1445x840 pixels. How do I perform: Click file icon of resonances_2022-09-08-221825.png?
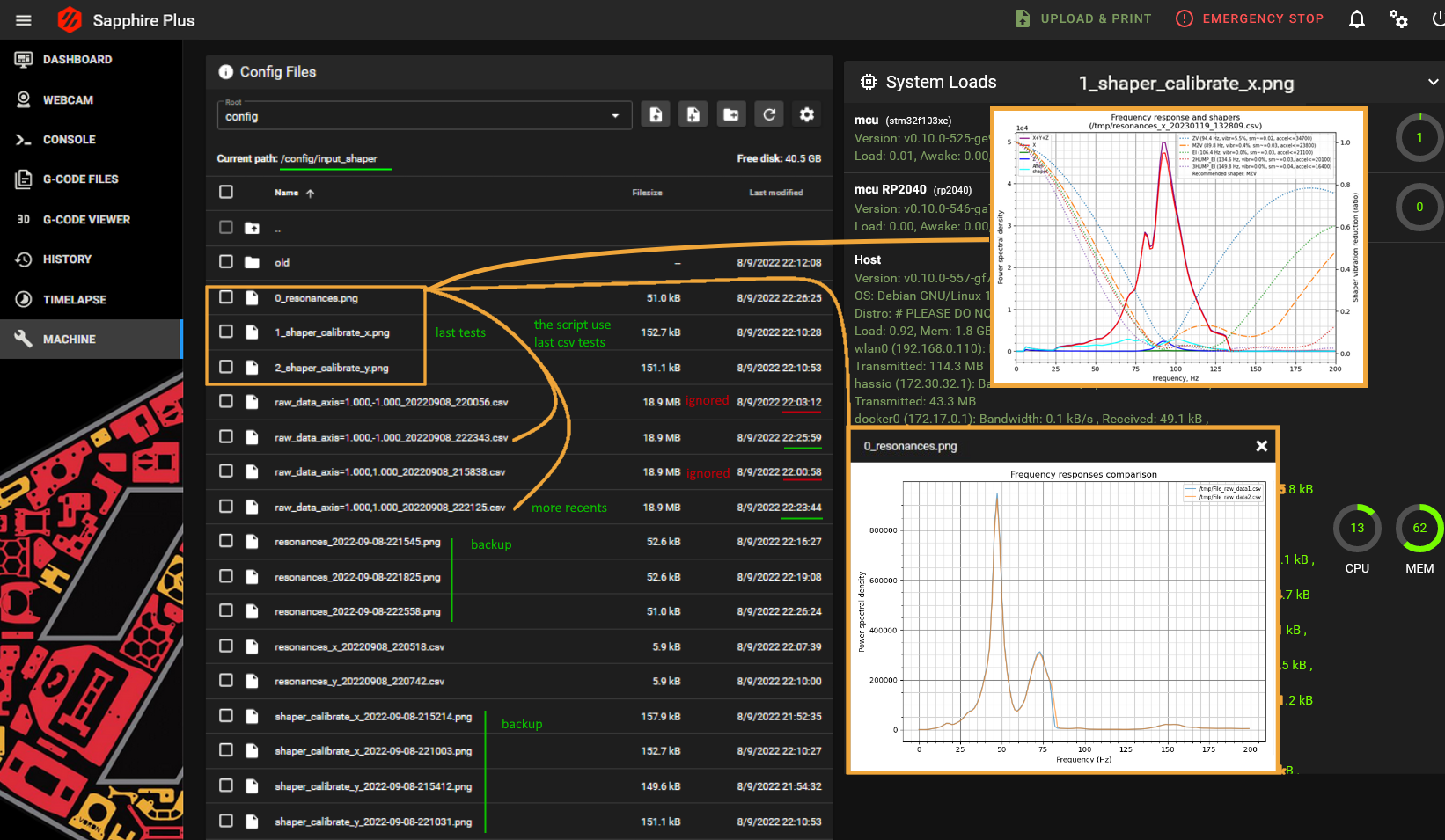[252, 576]
